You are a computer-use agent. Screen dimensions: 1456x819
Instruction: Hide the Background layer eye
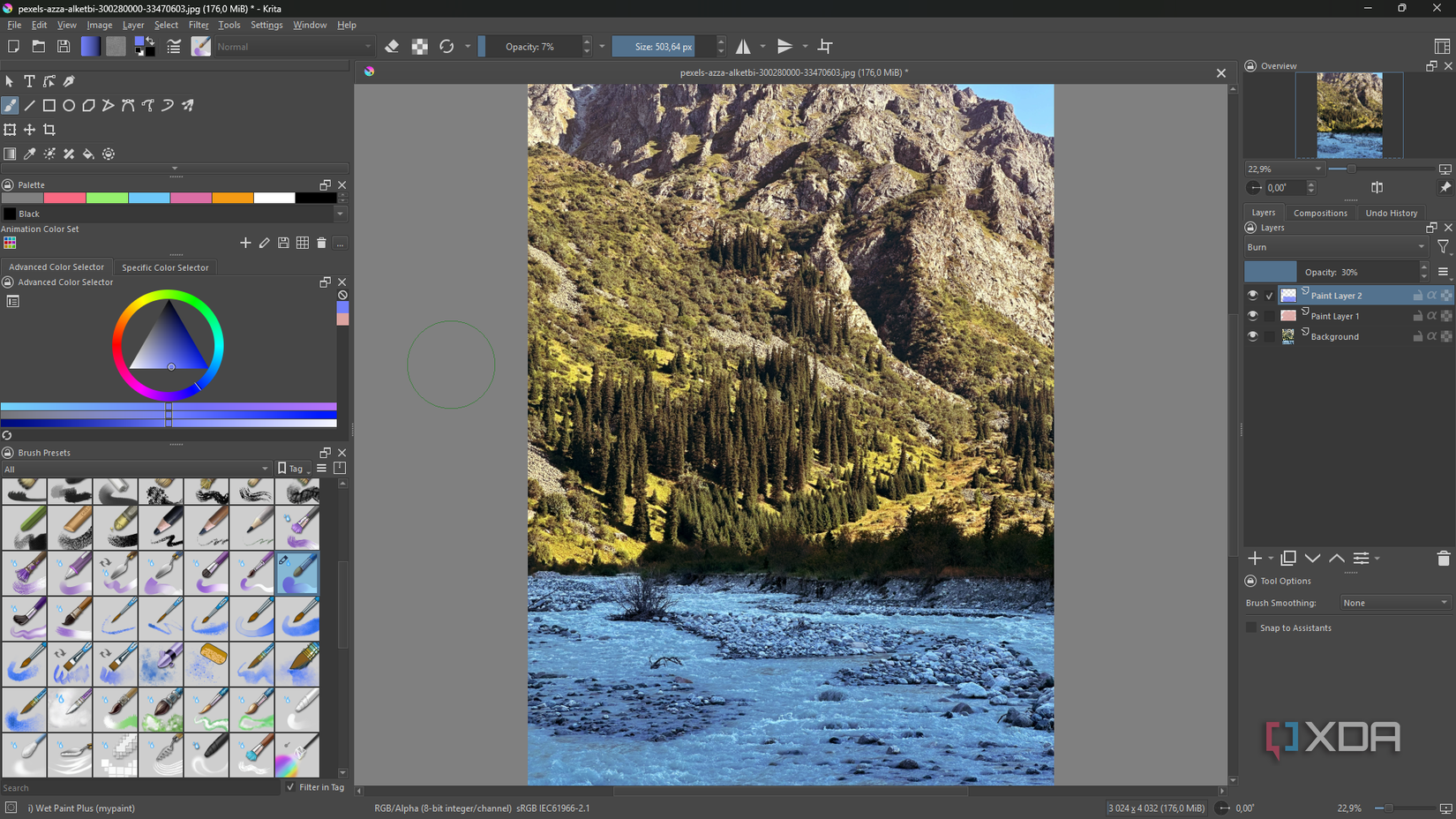tap(1252, 336)
